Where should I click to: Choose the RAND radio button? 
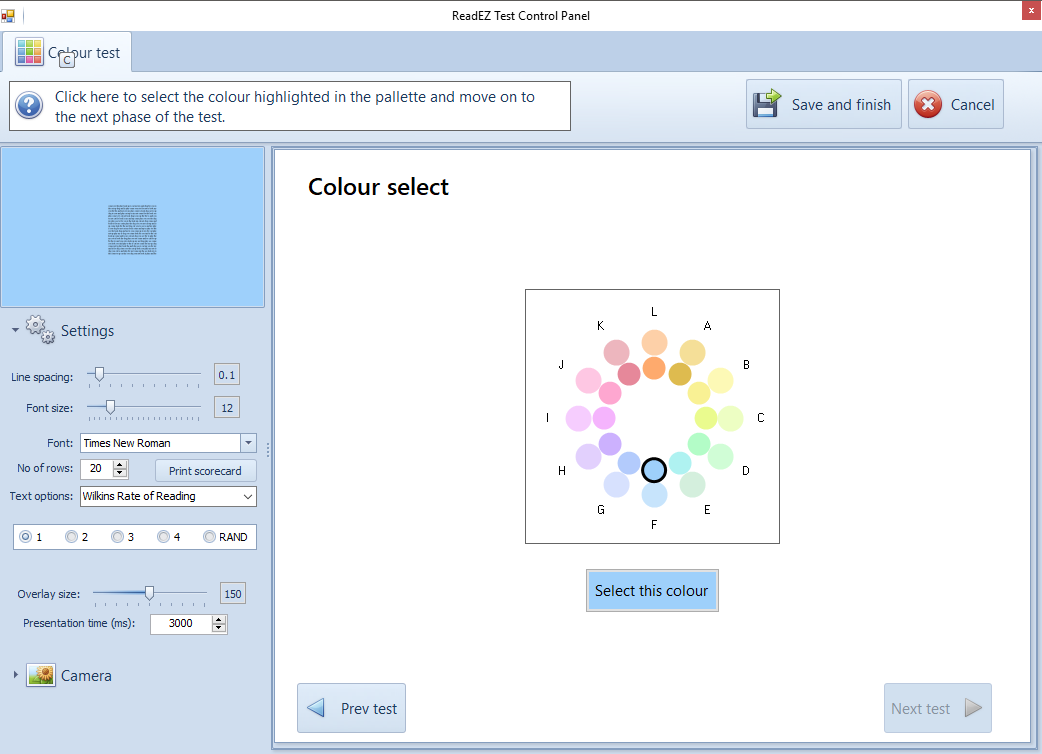click(209, 537)
